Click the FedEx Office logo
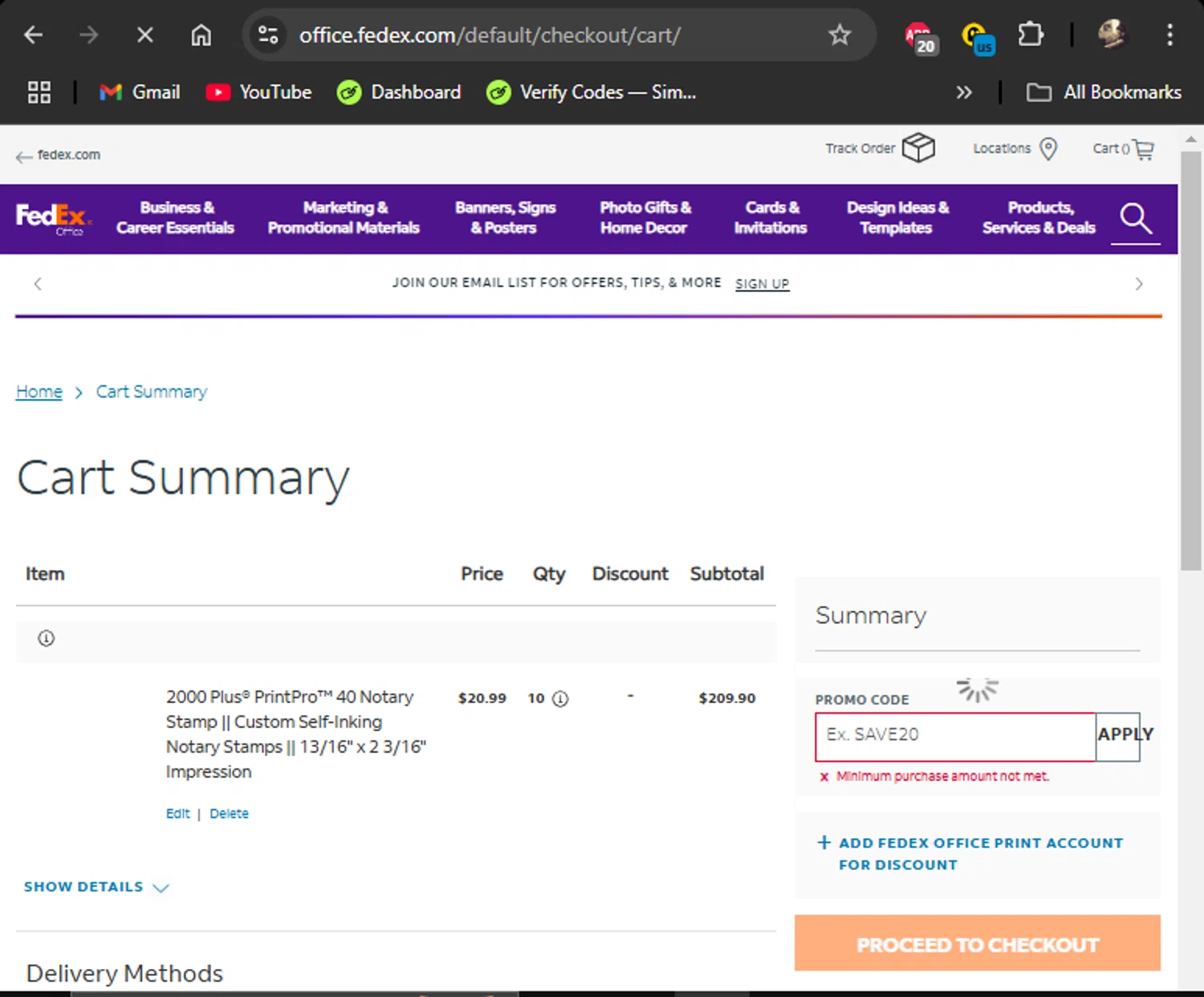This screenshot has width=1204, height=997. [53, 218]
